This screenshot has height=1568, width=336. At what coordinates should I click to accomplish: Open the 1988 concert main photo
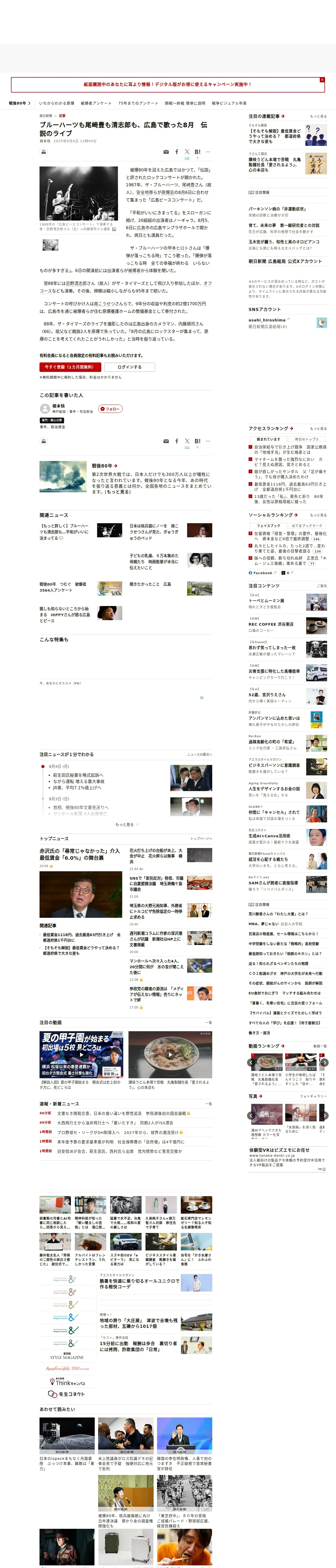tap(79, 194)
